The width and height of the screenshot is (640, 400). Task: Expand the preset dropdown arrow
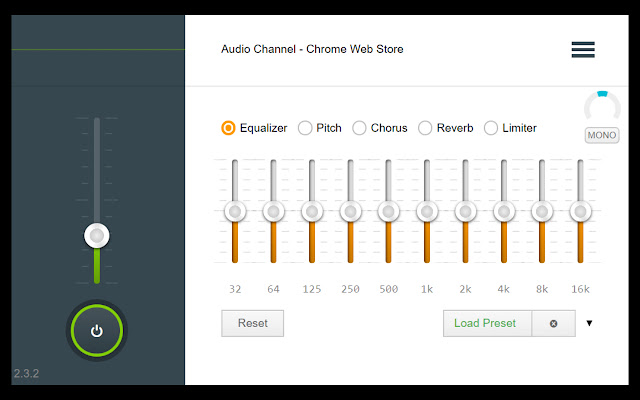tap(590, 323)
